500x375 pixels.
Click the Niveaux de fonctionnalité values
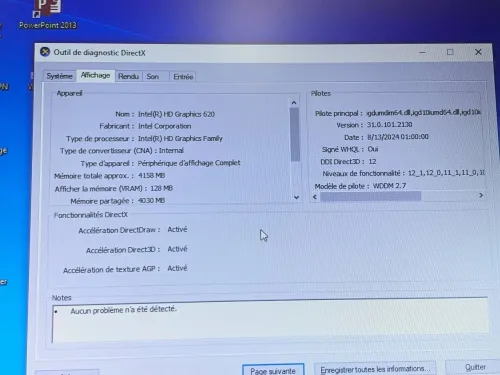click(x=446, y=173)
